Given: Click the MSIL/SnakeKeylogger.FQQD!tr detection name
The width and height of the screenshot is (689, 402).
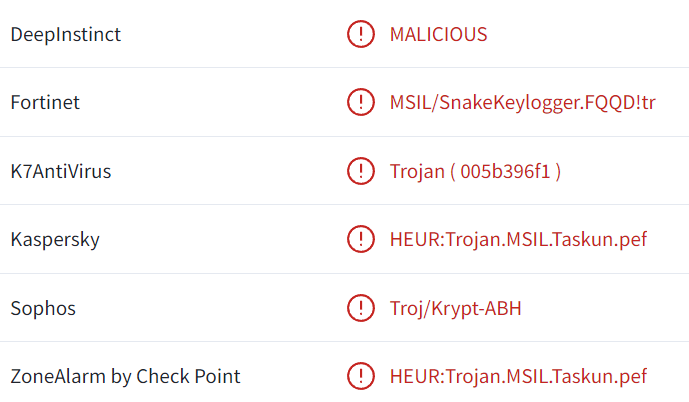Looking at the screenshot, I should tap(522, 102).
